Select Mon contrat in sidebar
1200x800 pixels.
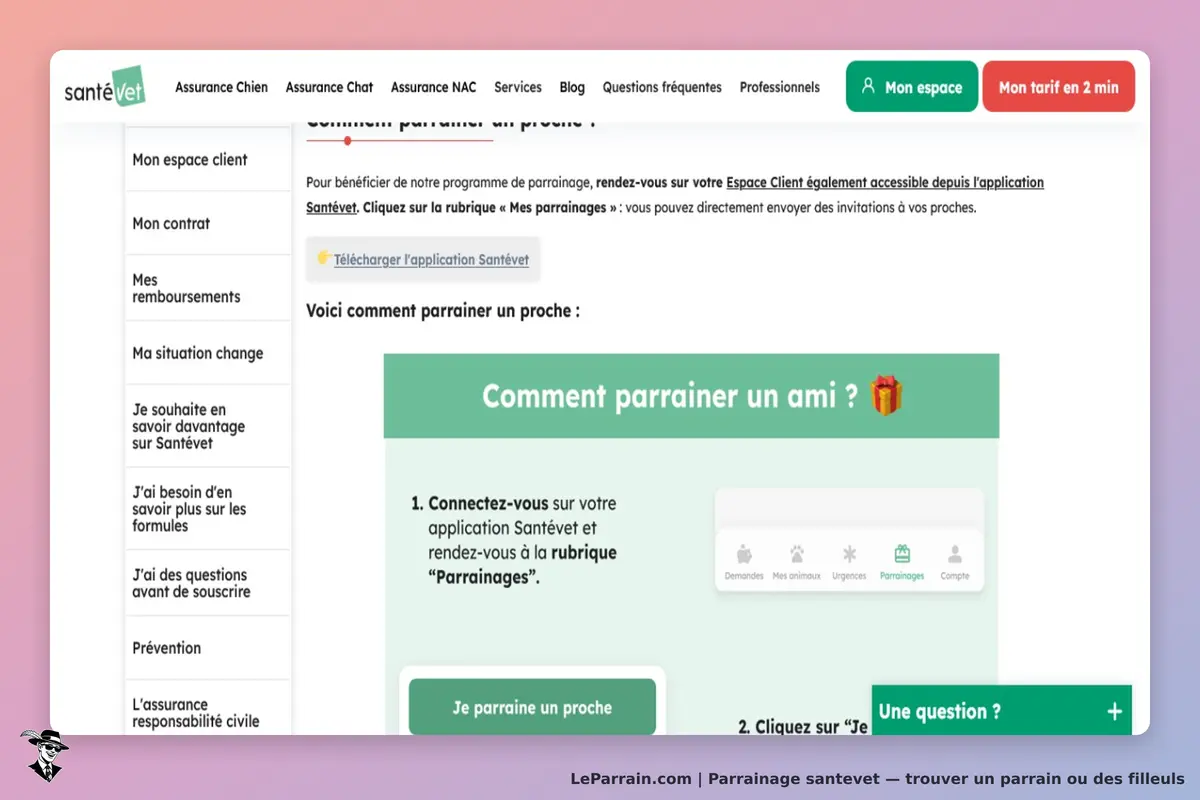point(208,224)
